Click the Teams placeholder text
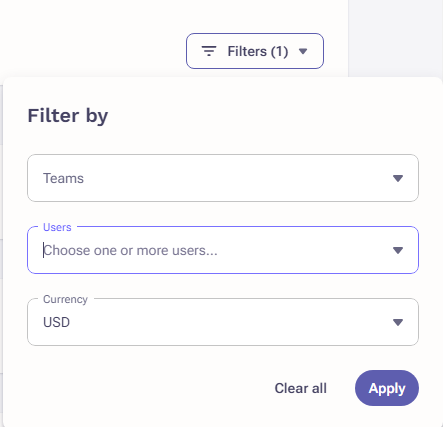 [x=63, y=178]
